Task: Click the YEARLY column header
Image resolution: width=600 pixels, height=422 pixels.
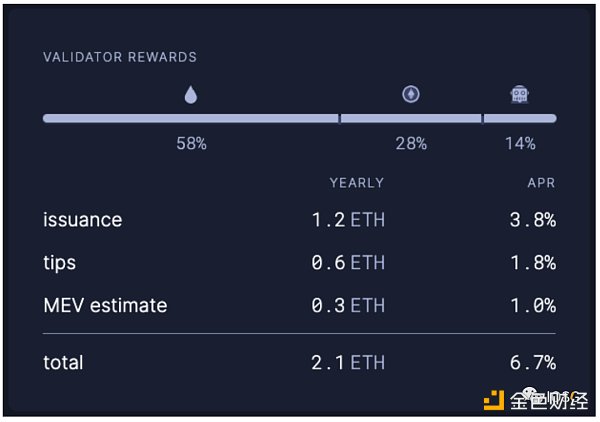Action: coord(357,183)
